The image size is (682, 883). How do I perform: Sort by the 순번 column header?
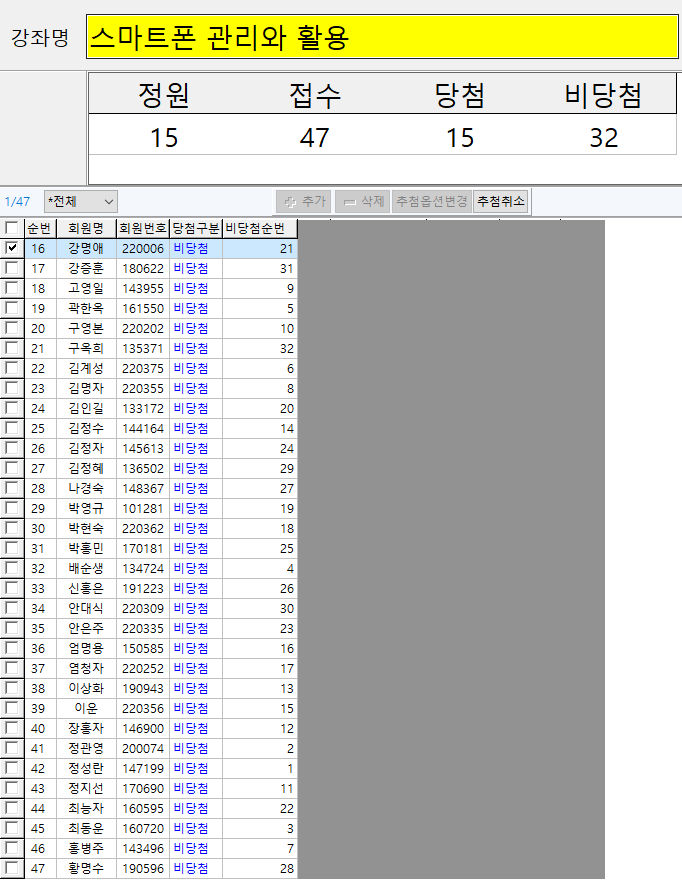(x=40, y=228)
